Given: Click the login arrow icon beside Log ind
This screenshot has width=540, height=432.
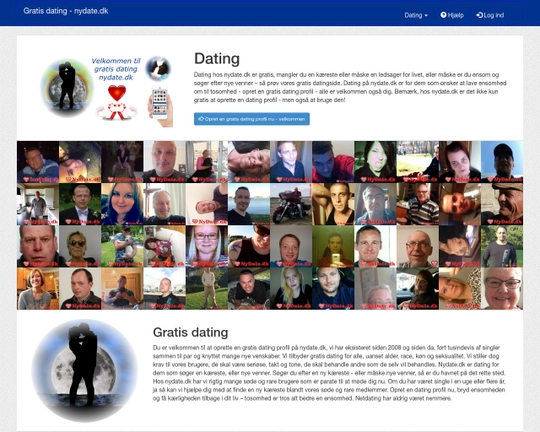Looking at the screenshot, I should 479,15.
